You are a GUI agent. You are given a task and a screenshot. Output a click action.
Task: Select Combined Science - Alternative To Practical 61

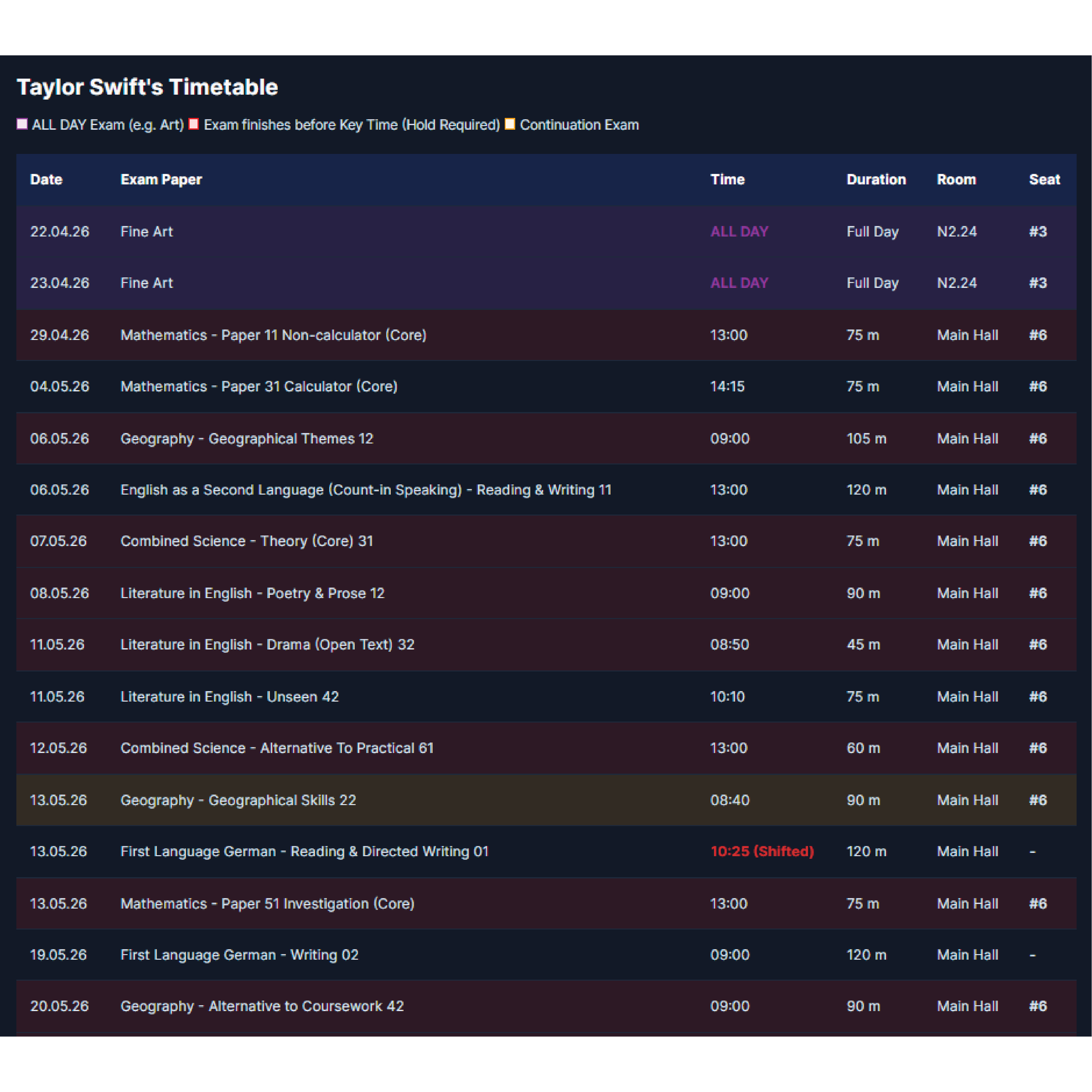(277, 748)
